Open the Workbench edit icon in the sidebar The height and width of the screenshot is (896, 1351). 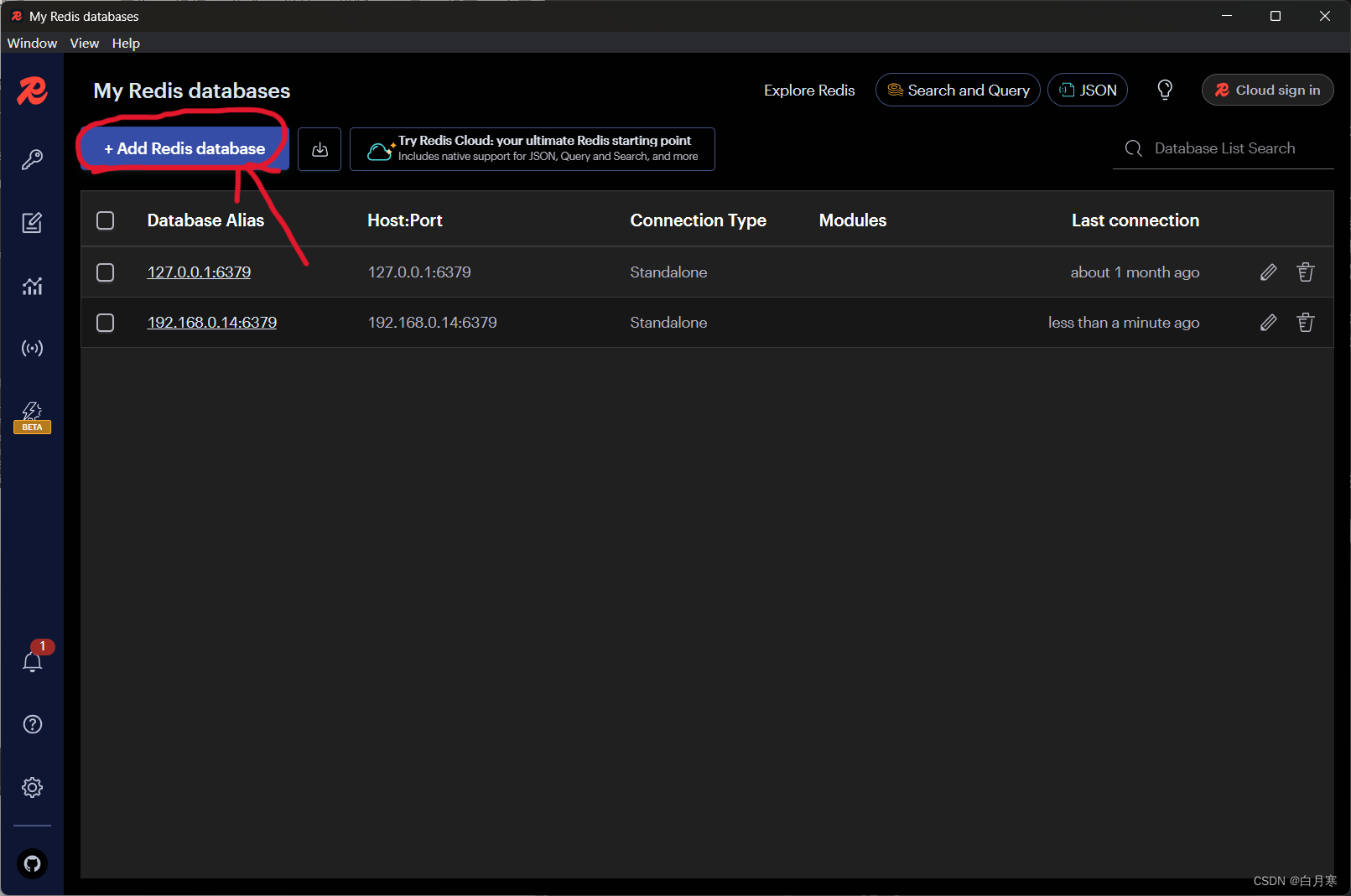[x=32, y=222]
